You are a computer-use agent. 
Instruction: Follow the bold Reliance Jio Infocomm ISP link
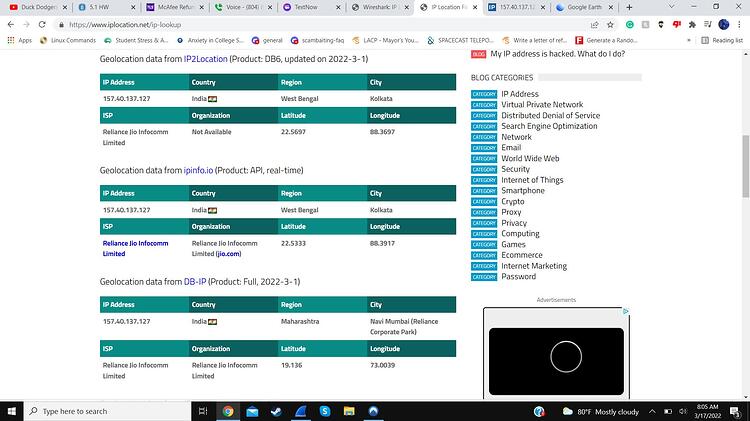coord(135,248)
